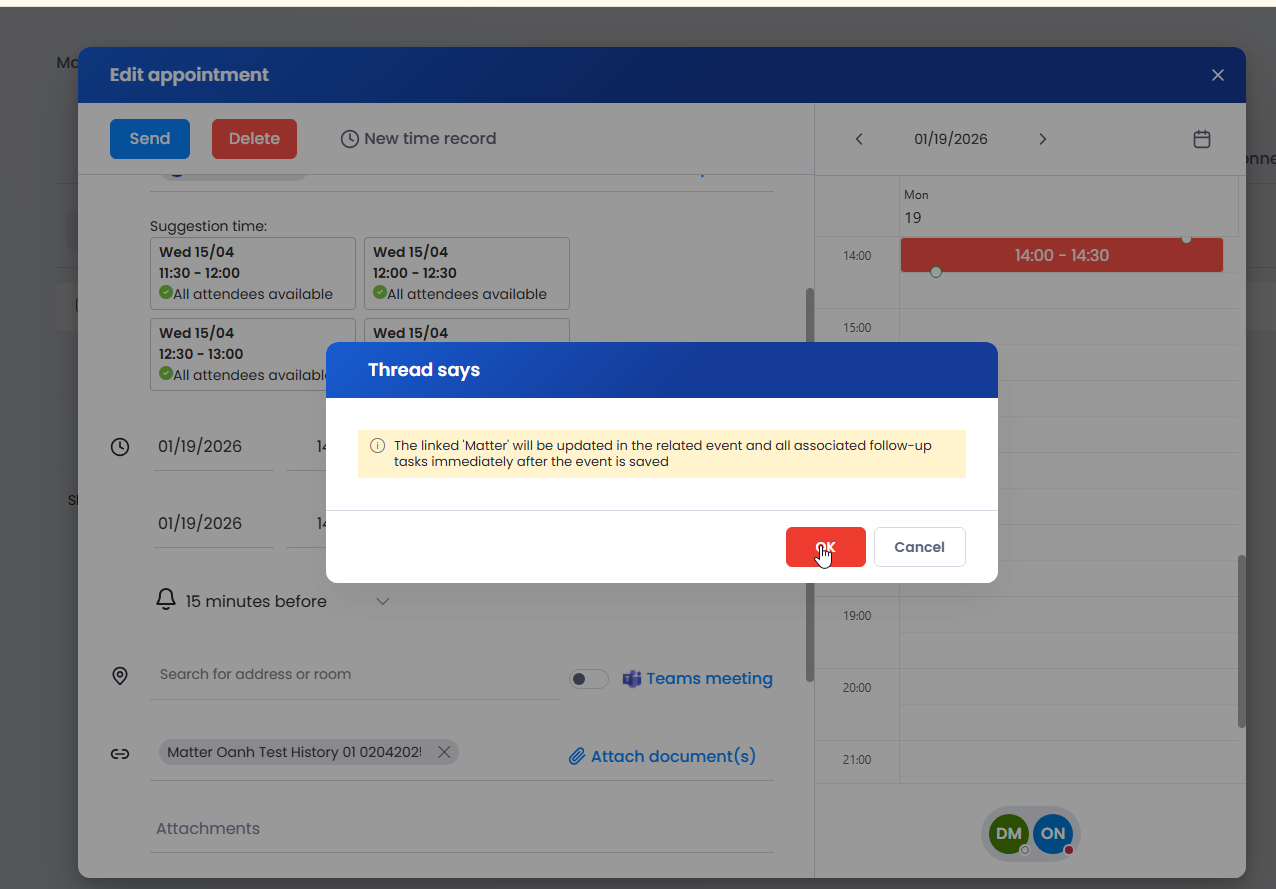Close the Edit appointment window
Viewport: 1276px width, 889px height.
pos(1217,75)
